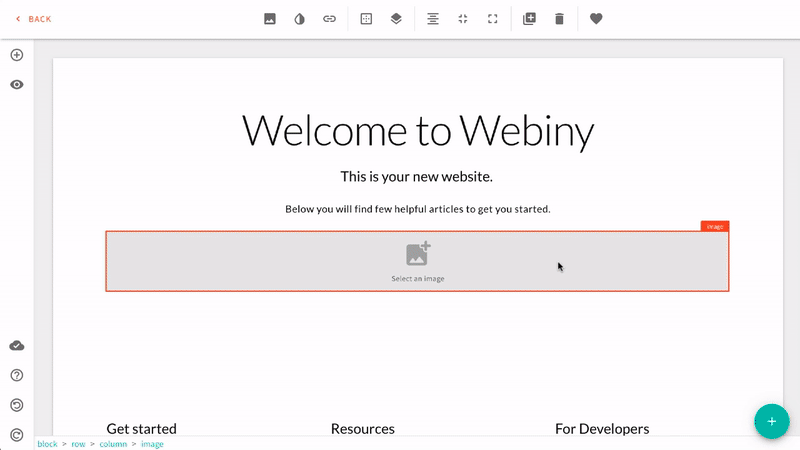Open the border settings dotted-square icon
This screenshot has width=800, height=450.
(366, 19)
